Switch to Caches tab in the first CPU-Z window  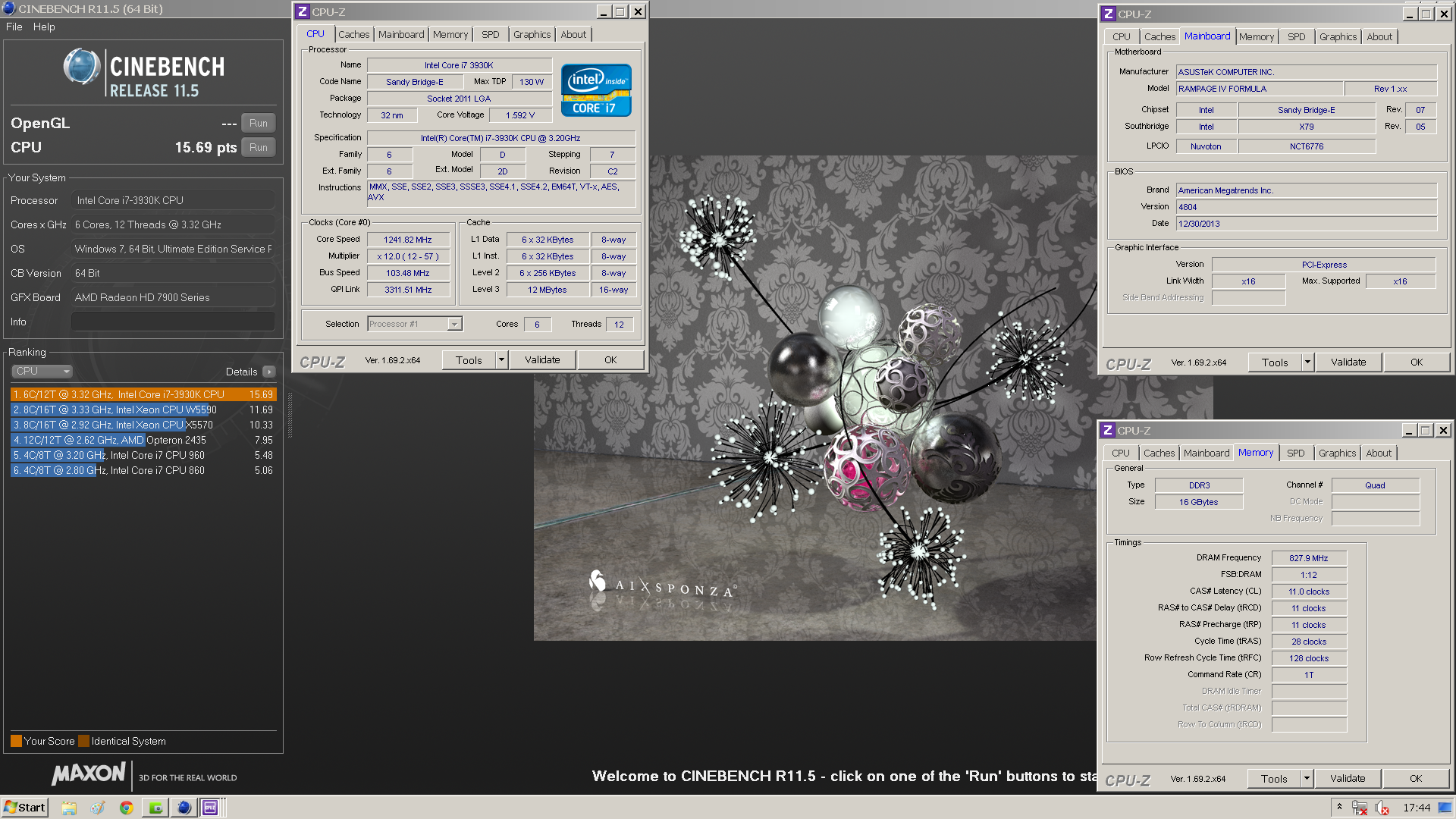[x=353, y=35]
